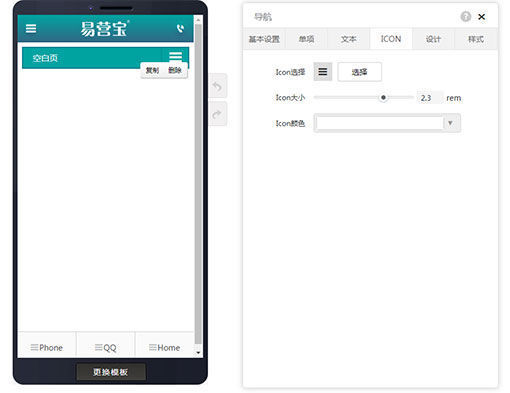The width and height of the screenshot is (510, 393).
Task: Select the ICON tab
Action: tap(391, 39)
